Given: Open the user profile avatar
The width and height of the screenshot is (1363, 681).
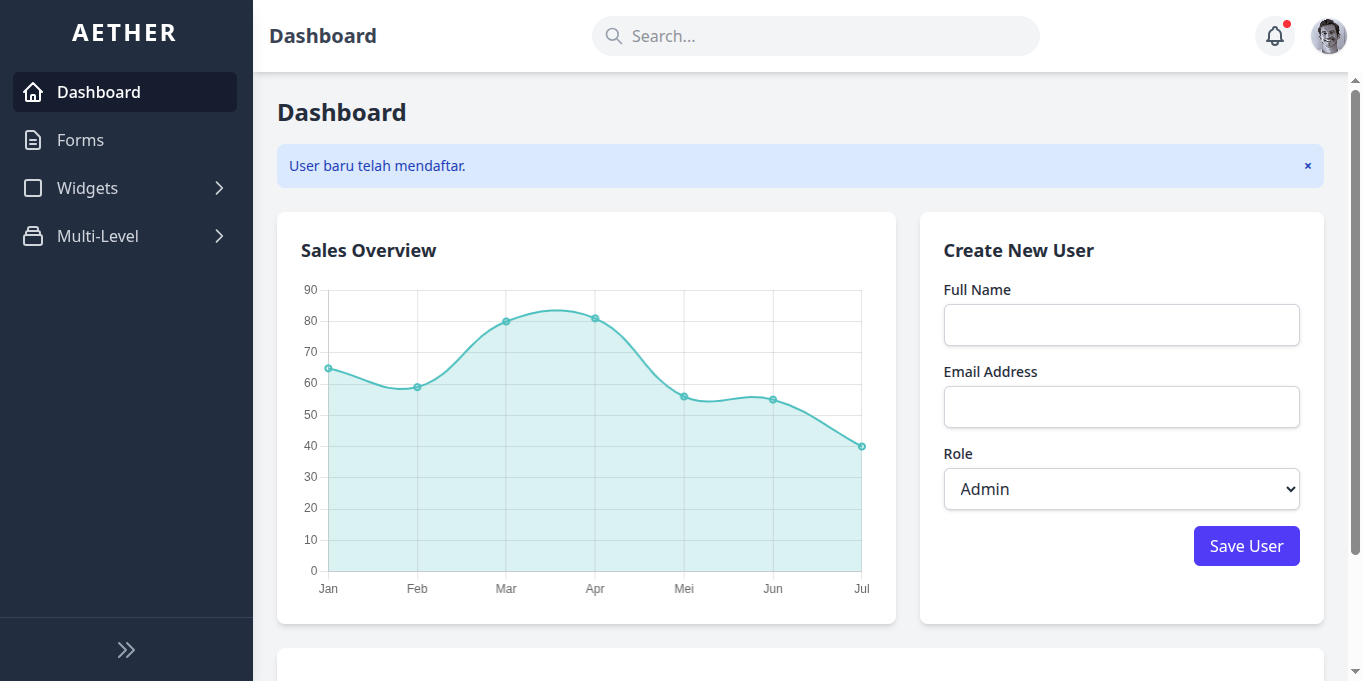Looking at the screenshot, I should point(1328,36).
